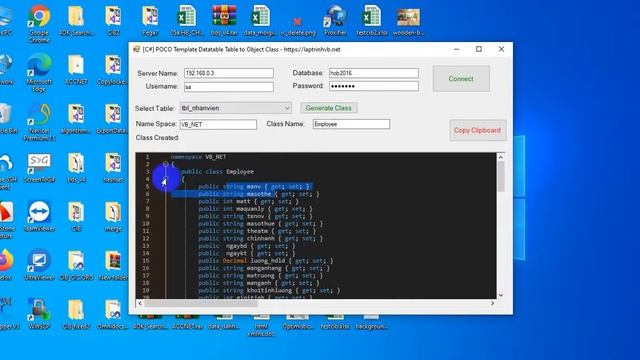Launch Proxifier desktop shortcut
Viewport: 640px width, 360px height.
click(x=336, y=20)
